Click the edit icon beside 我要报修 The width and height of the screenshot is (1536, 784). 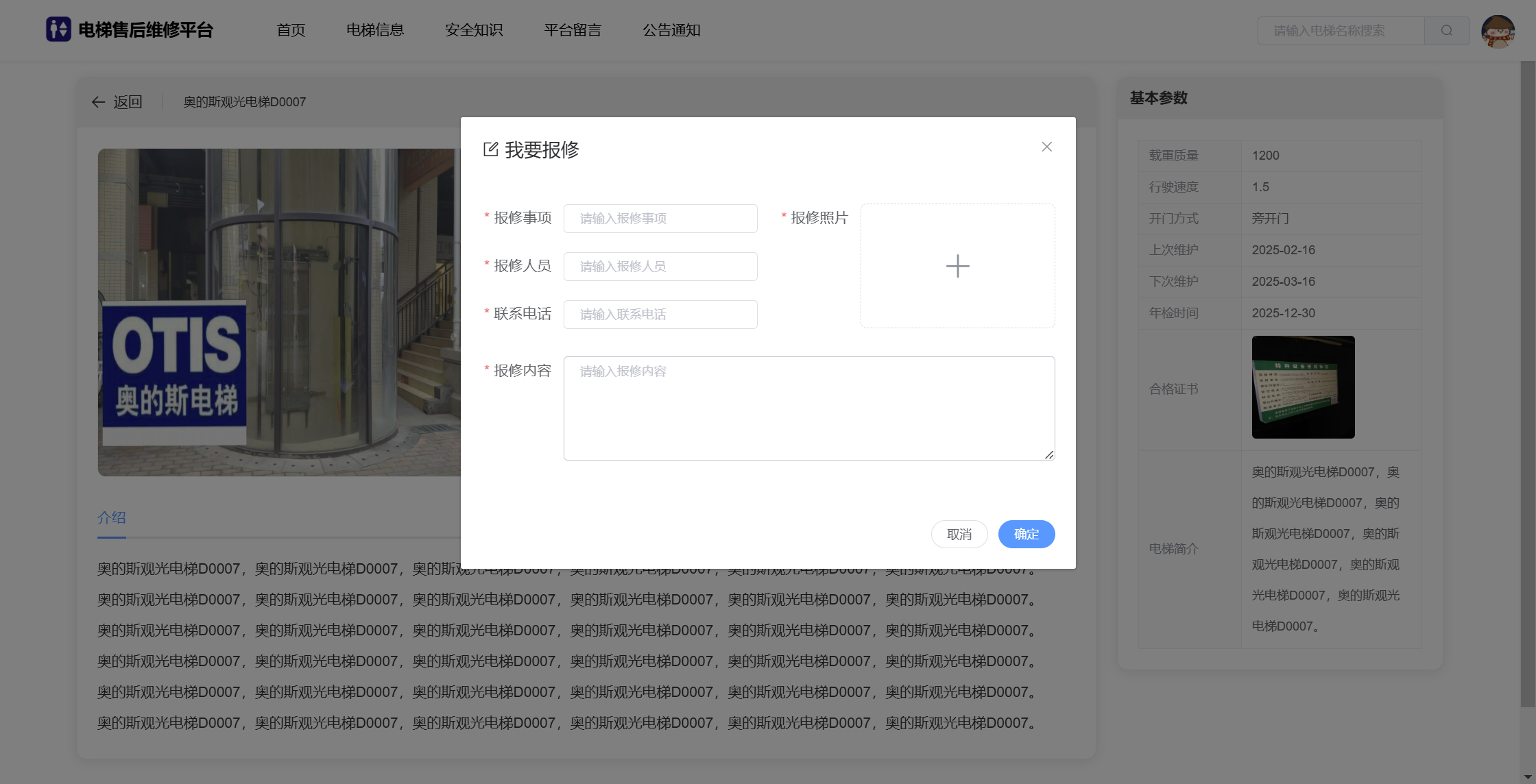491,149
